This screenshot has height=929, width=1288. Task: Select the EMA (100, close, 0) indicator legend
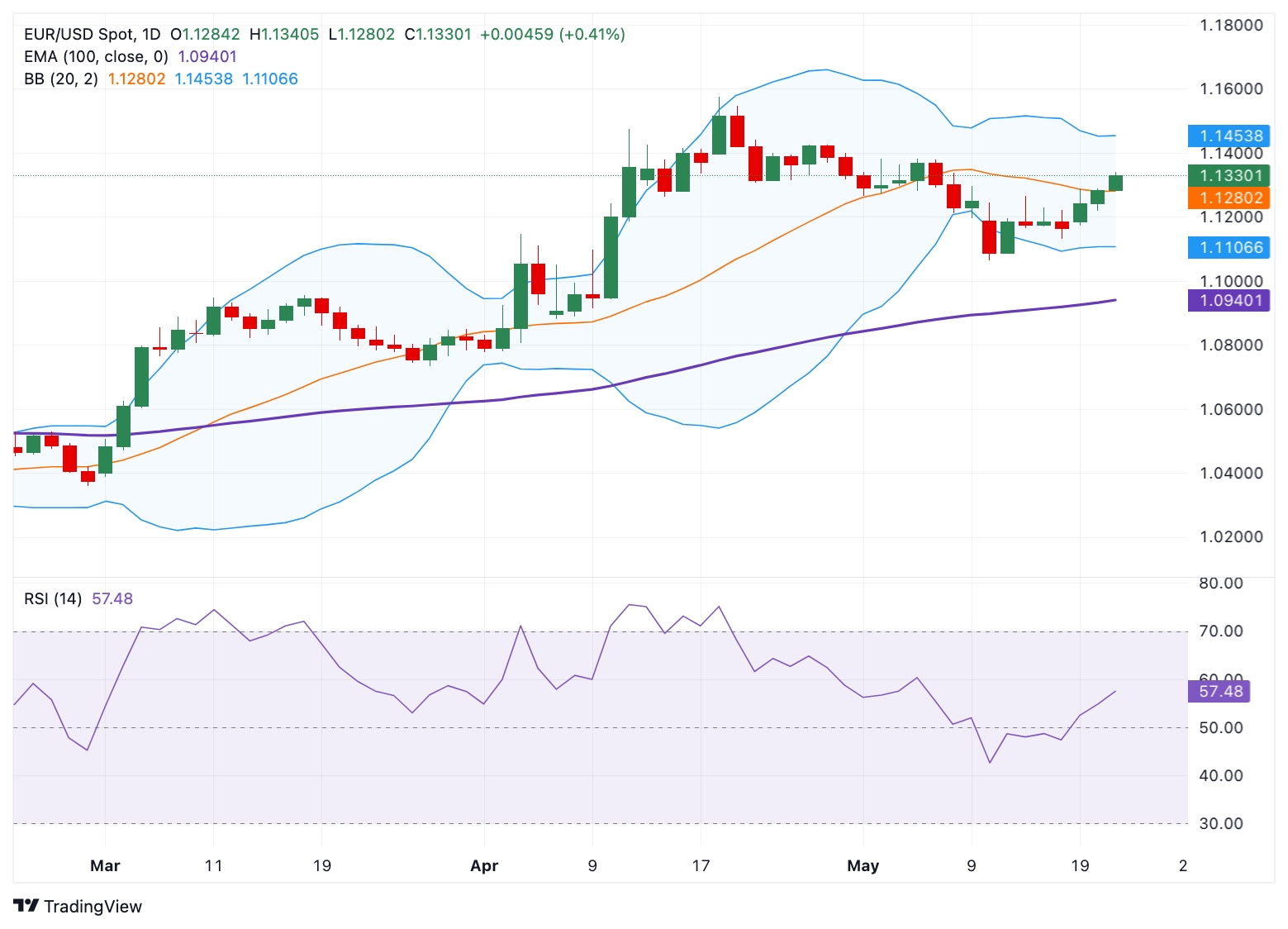96,57
